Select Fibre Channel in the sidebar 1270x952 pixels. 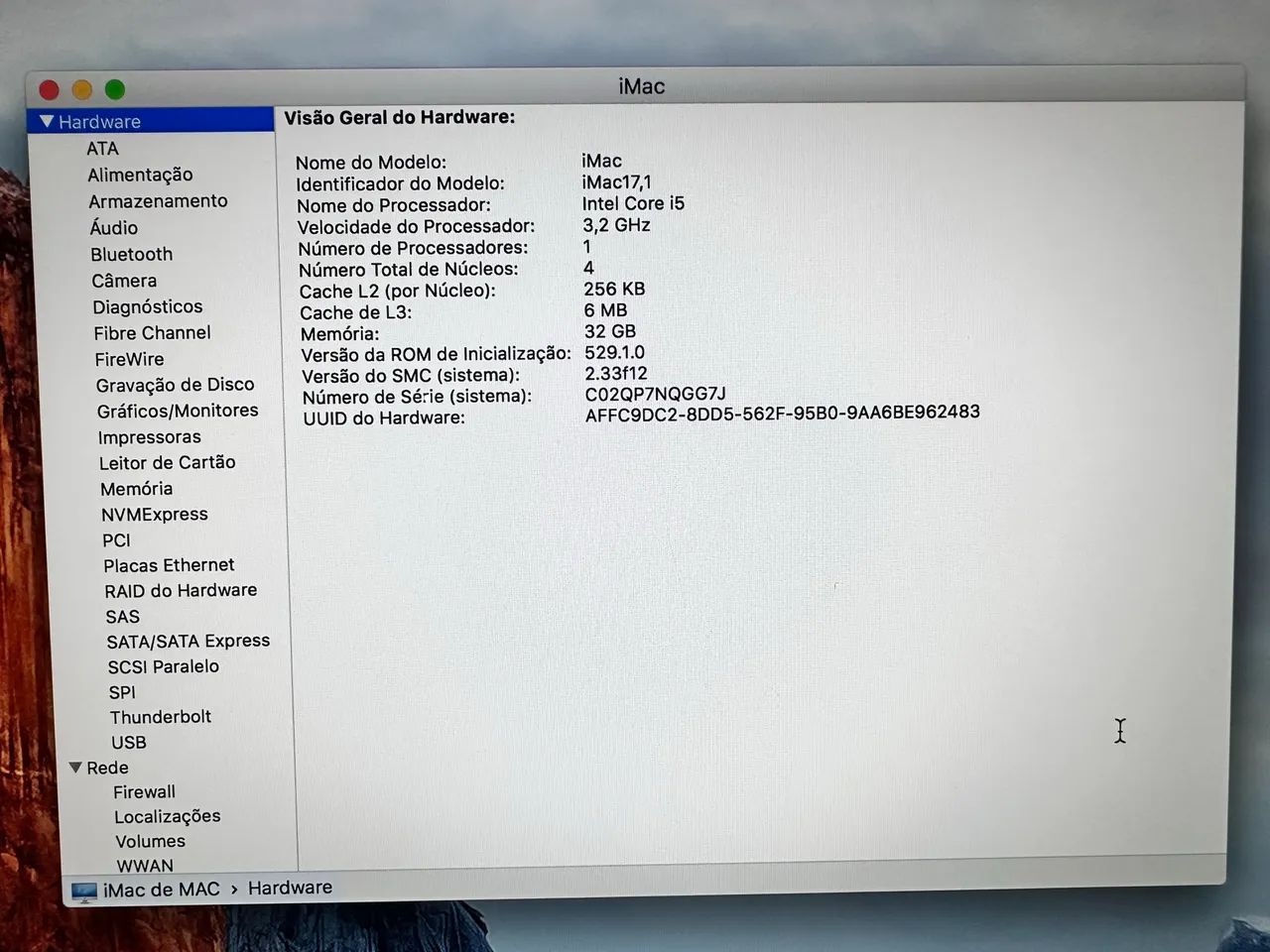(152, 333)
